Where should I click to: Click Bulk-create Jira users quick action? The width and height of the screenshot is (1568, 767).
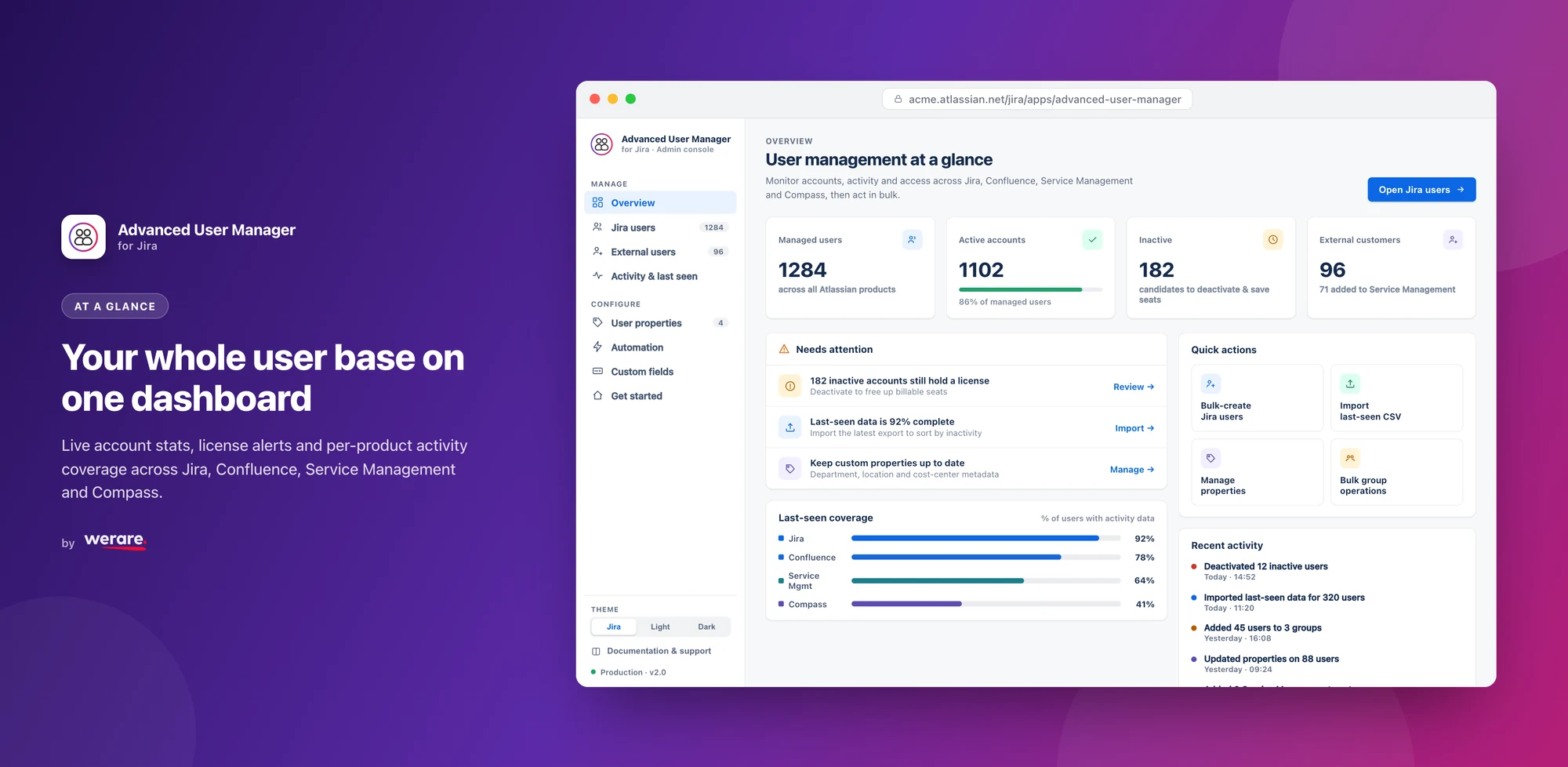tap(1257, 398)
